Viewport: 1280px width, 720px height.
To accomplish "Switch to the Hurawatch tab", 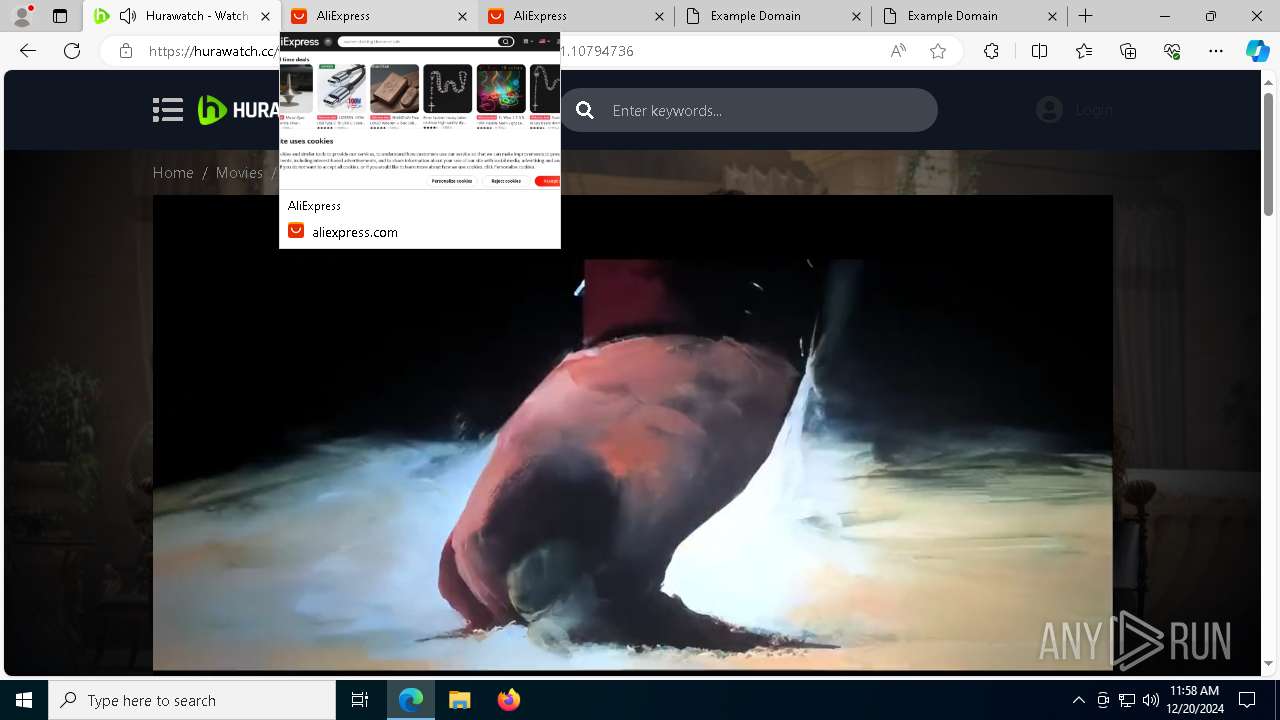I will 182,16.
